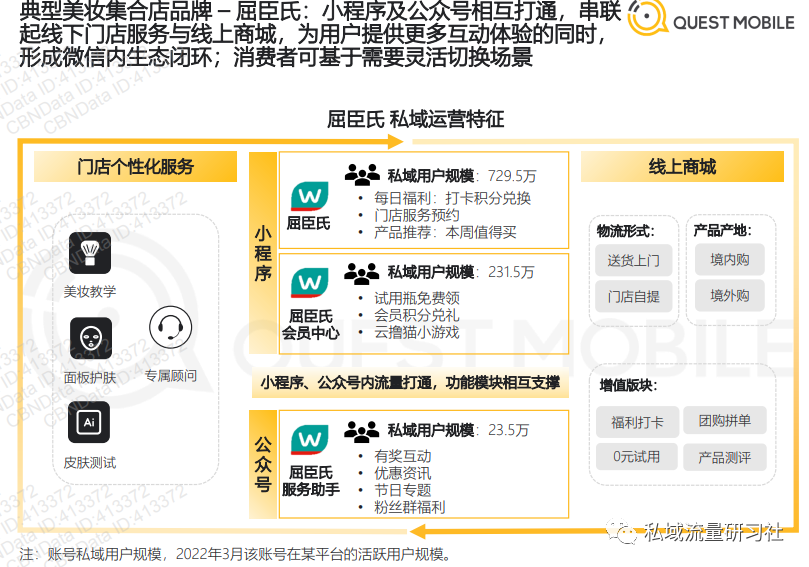Viewport: 809px width, 567px height.
Task: Click the label 产品产地:
Action: [x=722, y=230]
